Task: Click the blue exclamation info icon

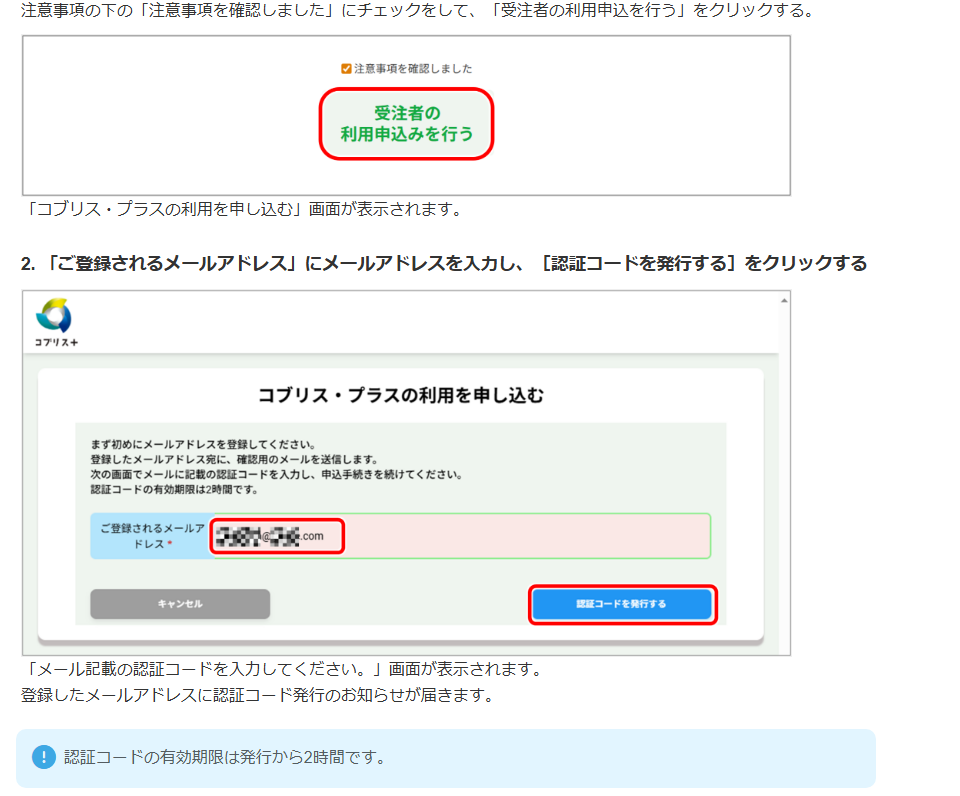Action: pyautogui.click(x=43, y=757)
